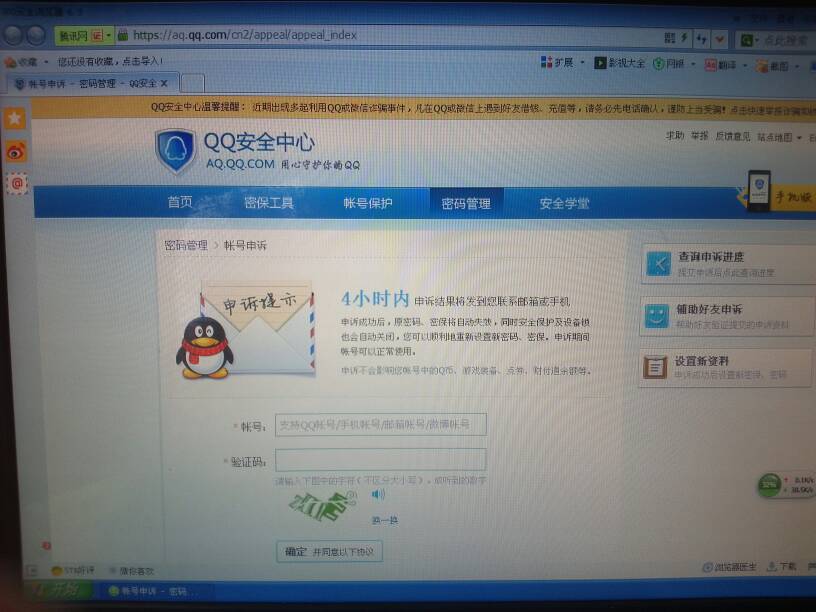Open the 辅助好友申诉 link
Viewport: 816px width, 612px height.
click(x=709, y=310)
